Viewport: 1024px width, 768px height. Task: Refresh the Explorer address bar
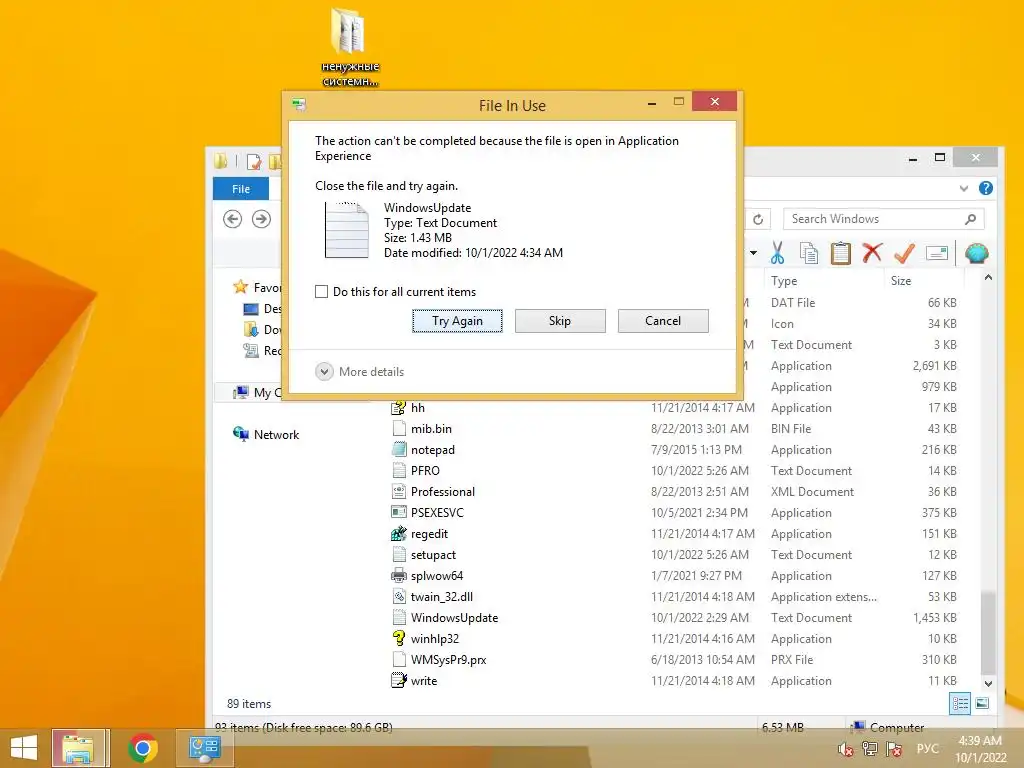(758, 219)
